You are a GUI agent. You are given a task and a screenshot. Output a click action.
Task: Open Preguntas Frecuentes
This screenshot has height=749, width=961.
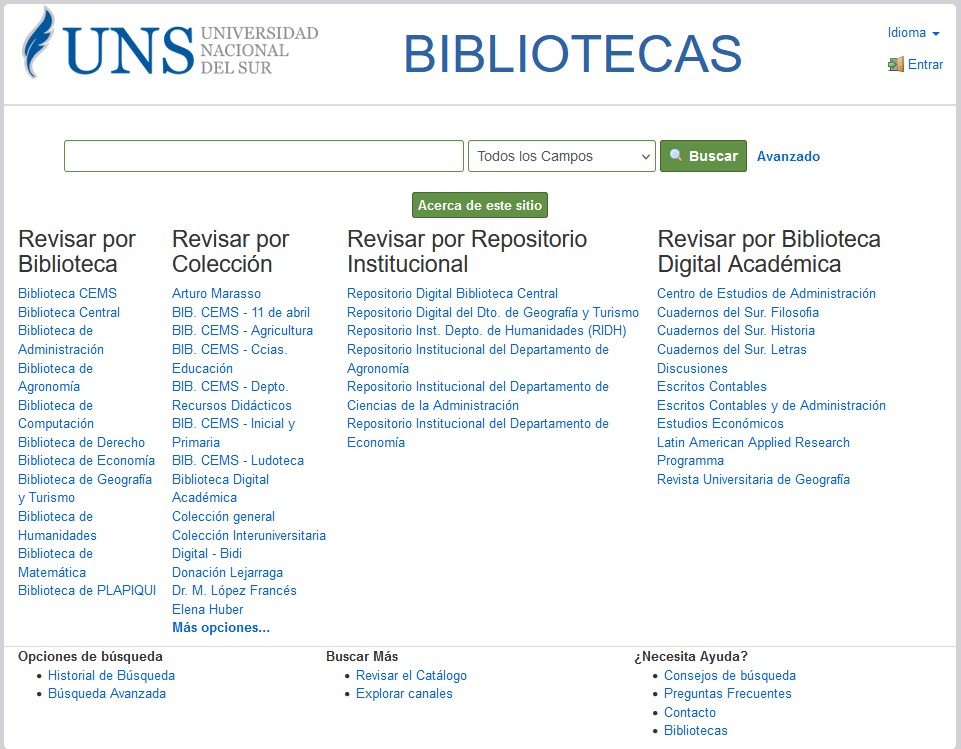(x=727, y=694)
